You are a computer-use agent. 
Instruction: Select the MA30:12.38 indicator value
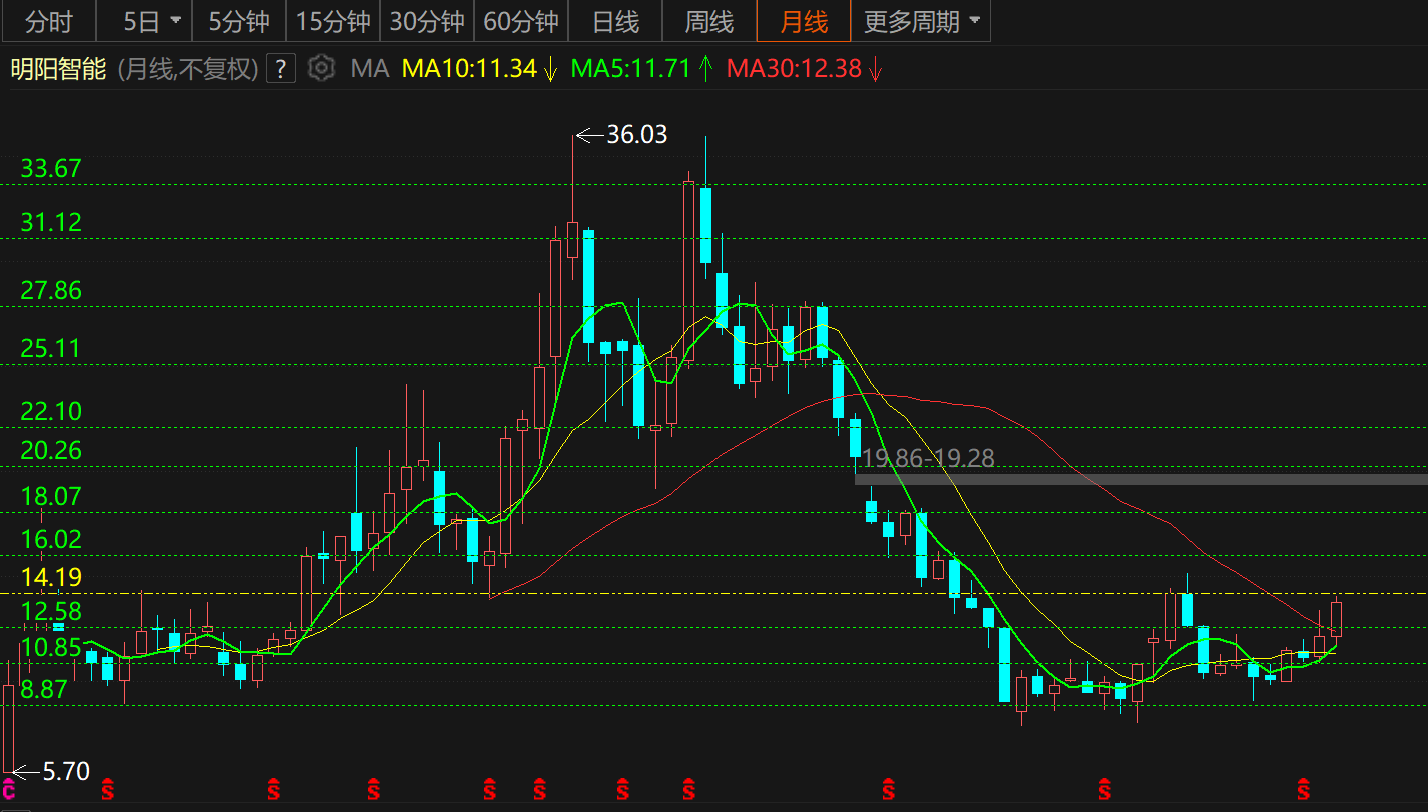point(794,69)
